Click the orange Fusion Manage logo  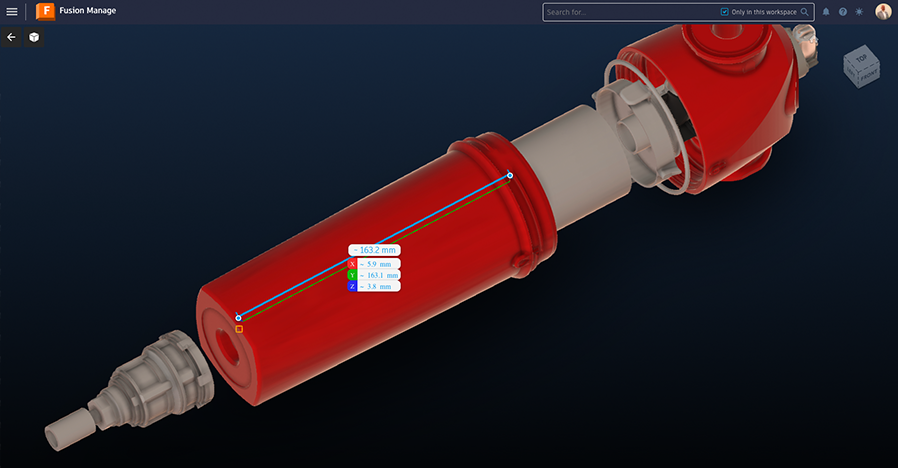tap(44, 12)
